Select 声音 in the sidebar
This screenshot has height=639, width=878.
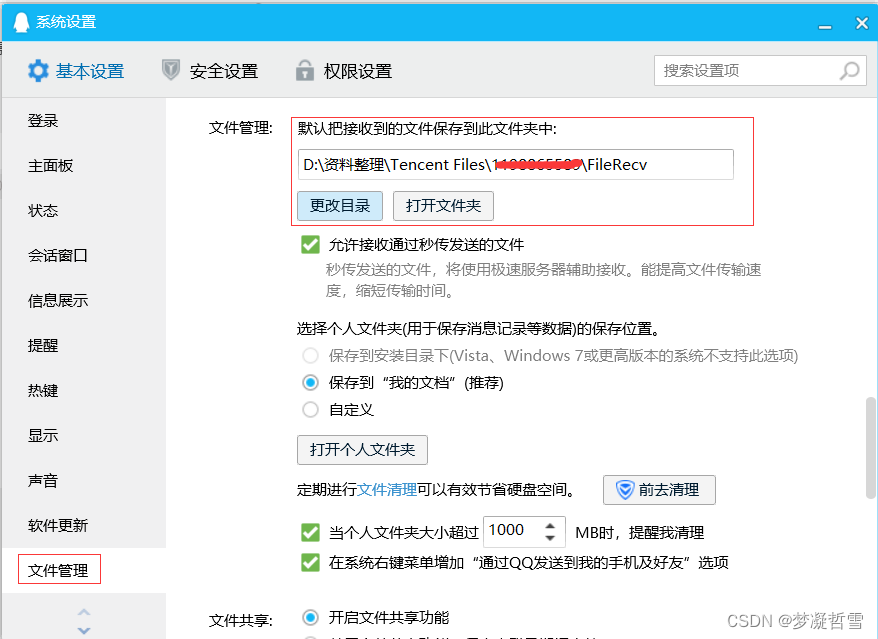click(x=43, y=481)
